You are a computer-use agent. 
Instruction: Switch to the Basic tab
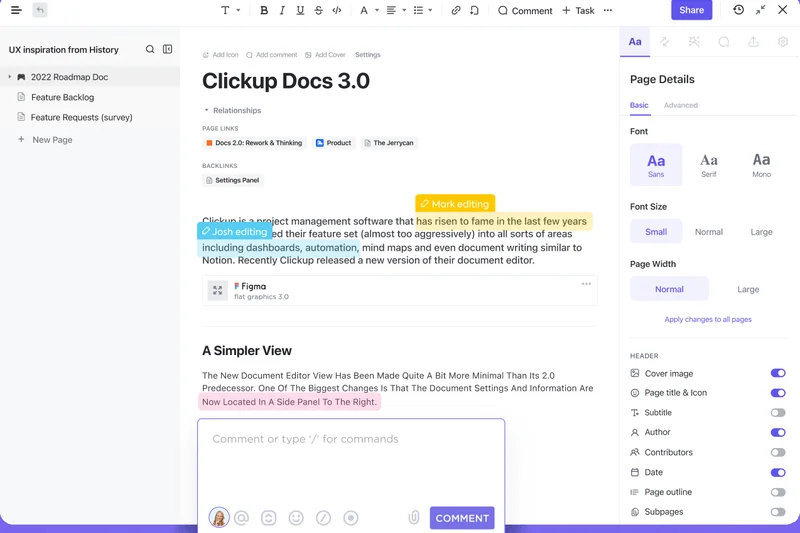coord(639,105)
